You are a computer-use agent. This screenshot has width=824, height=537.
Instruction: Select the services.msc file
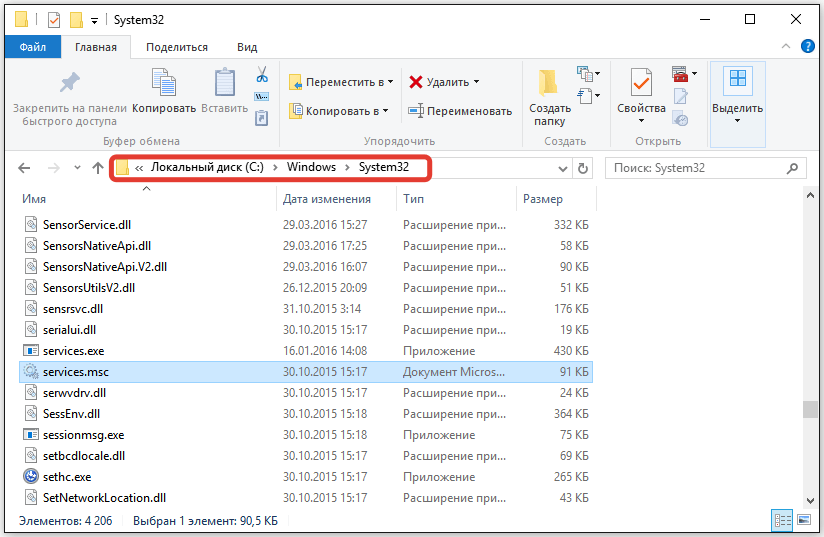coord(306,372)
